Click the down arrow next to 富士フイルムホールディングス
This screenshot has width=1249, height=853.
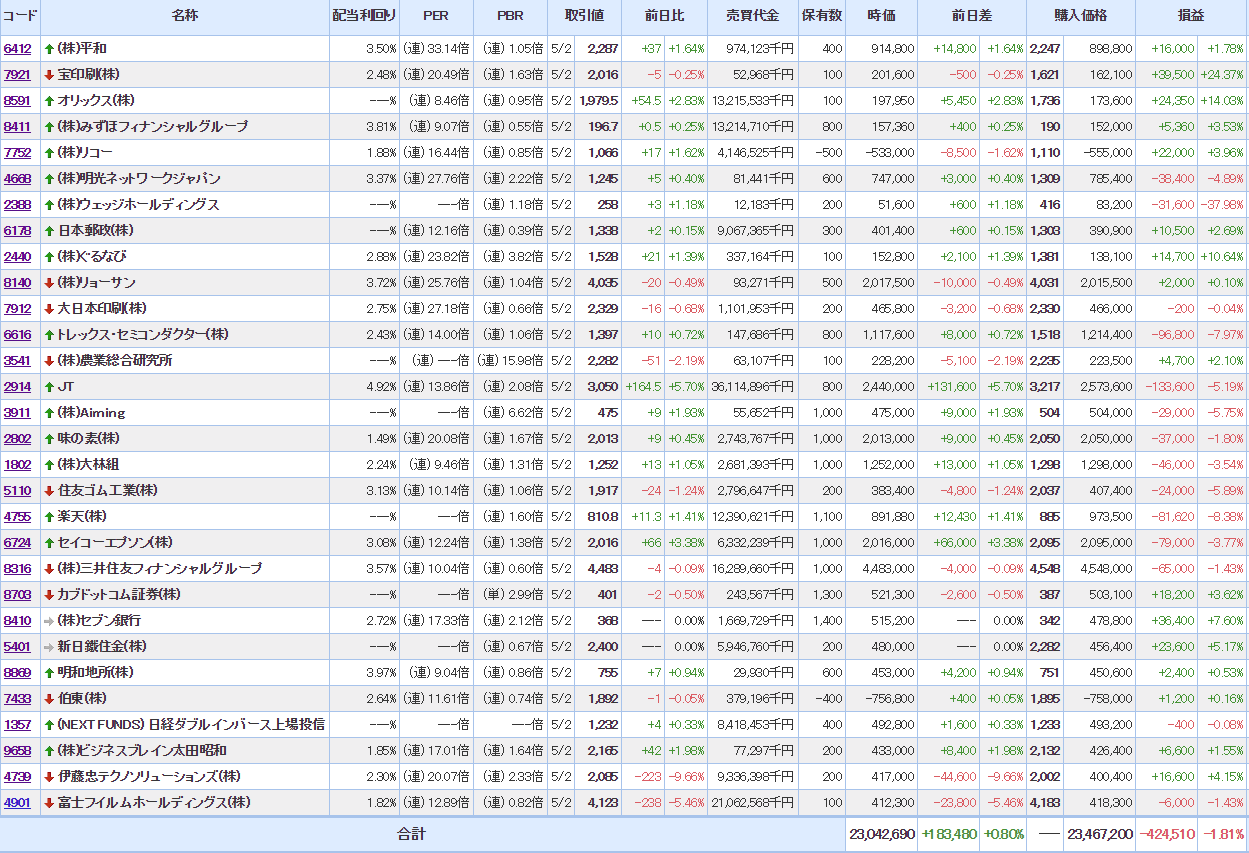(49, 803)
